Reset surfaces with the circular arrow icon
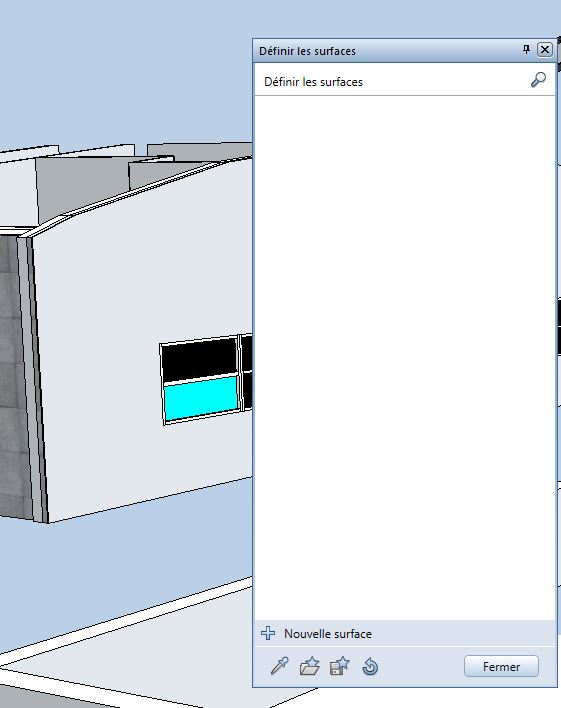This screenshot has width=561, height=708. (370, 666)
